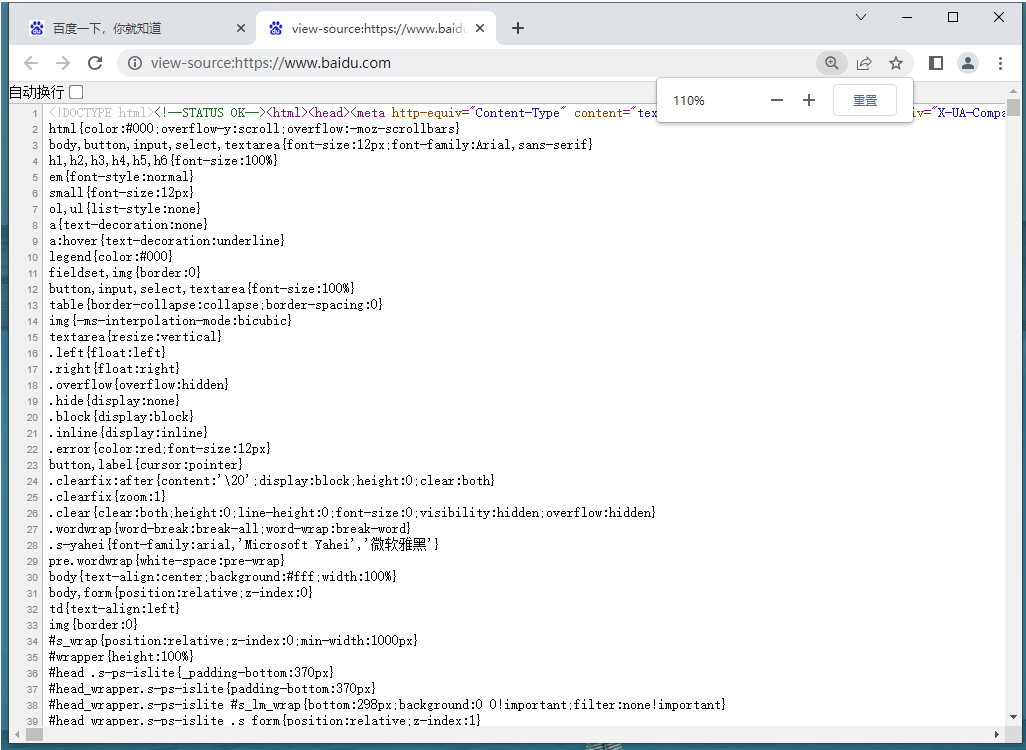Open a new tab with the plus button
Viewport: 1026px width, 750px height.
[518, 28]
